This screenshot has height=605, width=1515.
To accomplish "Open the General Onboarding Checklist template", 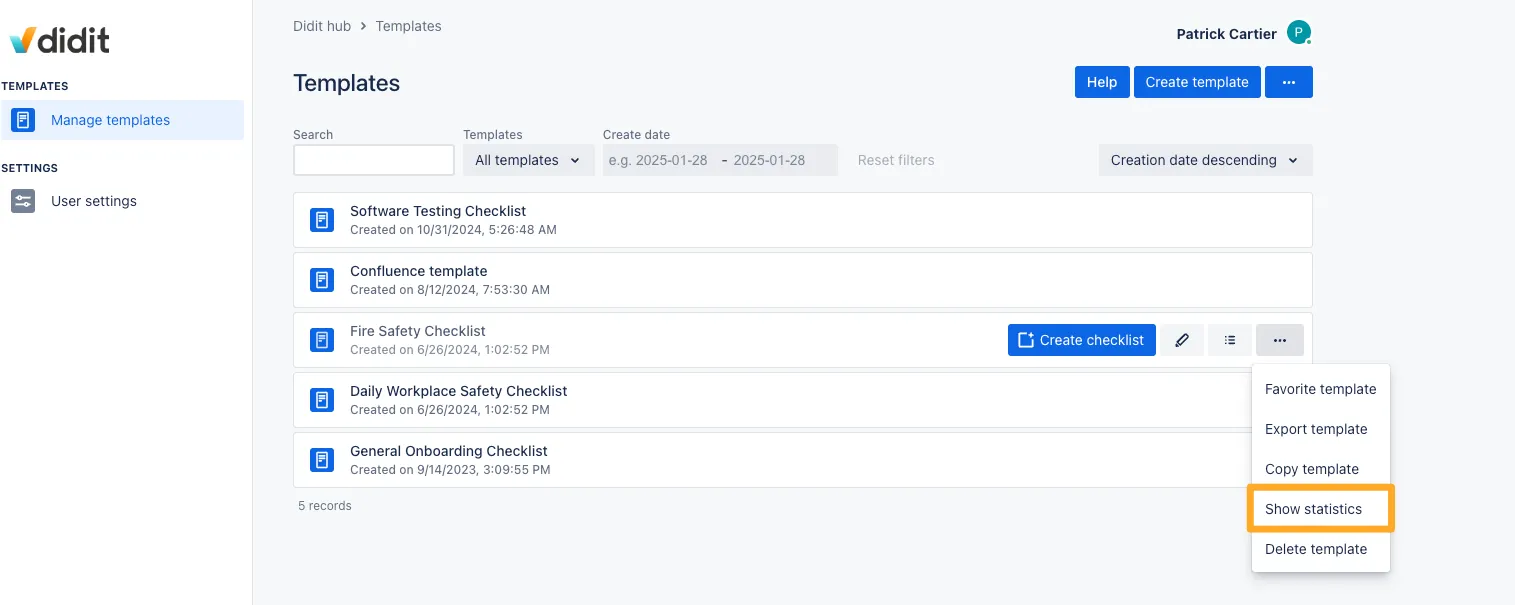I will [770, 460].
